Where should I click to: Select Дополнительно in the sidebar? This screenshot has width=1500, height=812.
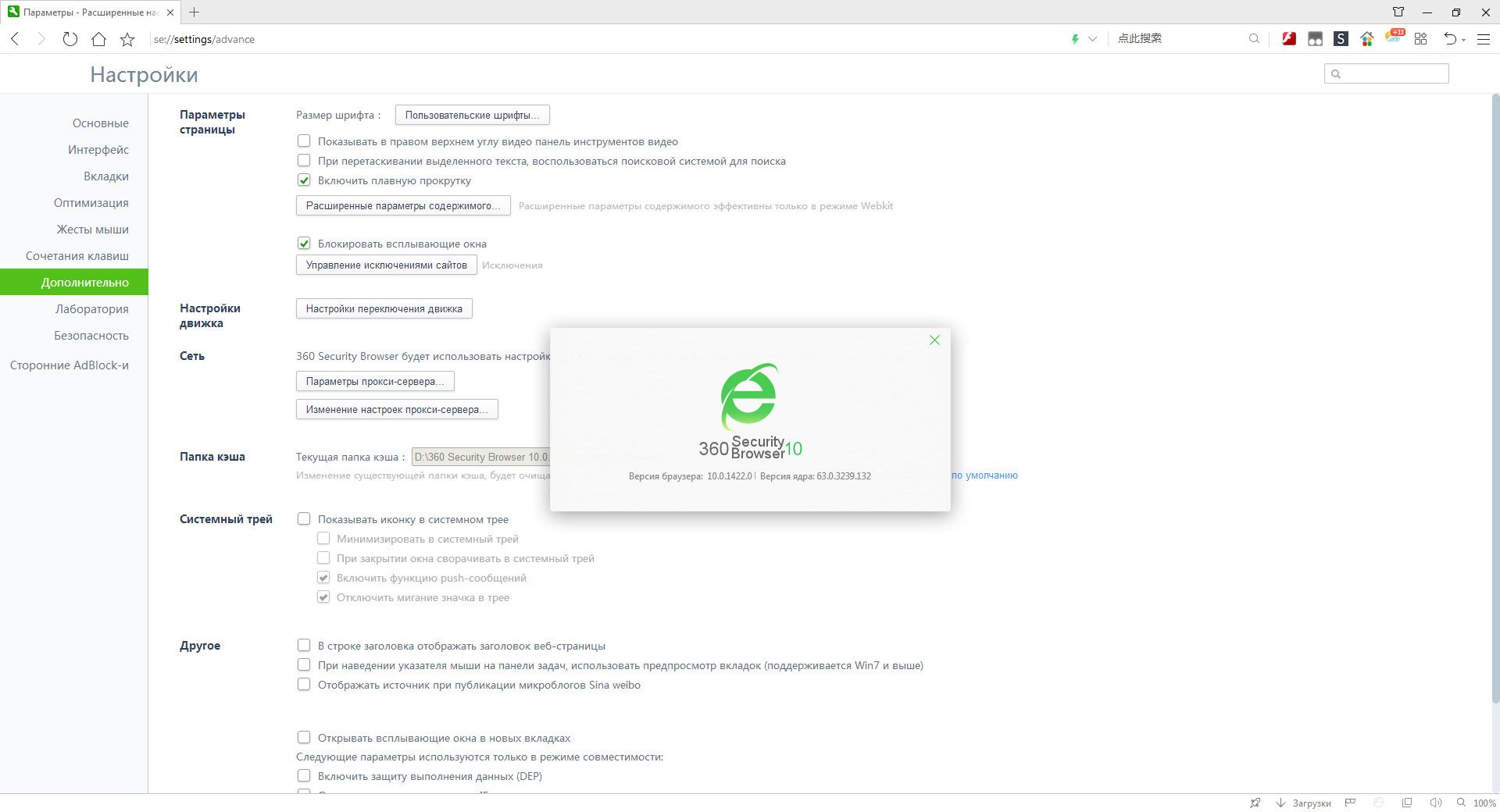pyautogui.click(x=74, y=283)
